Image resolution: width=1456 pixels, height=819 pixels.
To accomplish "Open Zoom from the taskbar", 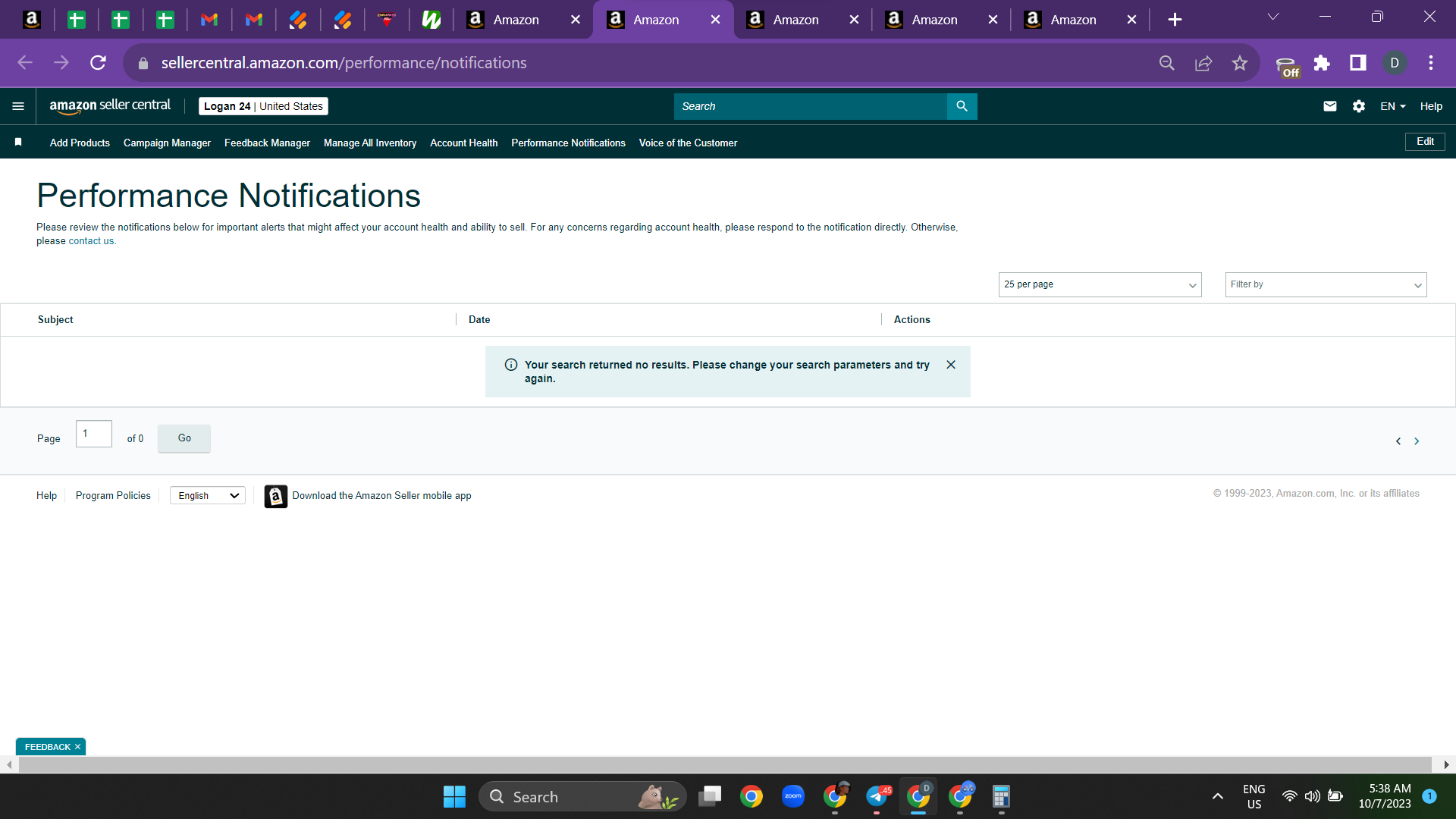I will [x=793, y=796].
